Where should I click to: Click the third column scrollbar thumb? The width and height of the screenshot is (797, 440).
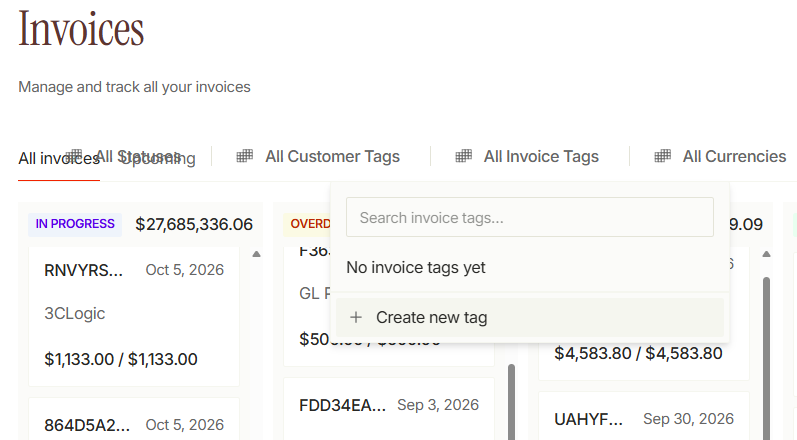click(x=767, y=358)
